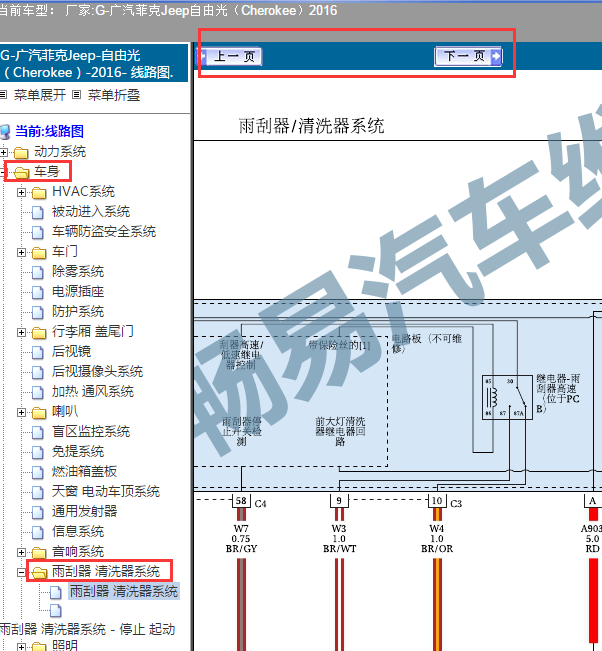Open the 盲区监控系统 document icon
Screen dimensions: 602x651
(x=38, y=433)
